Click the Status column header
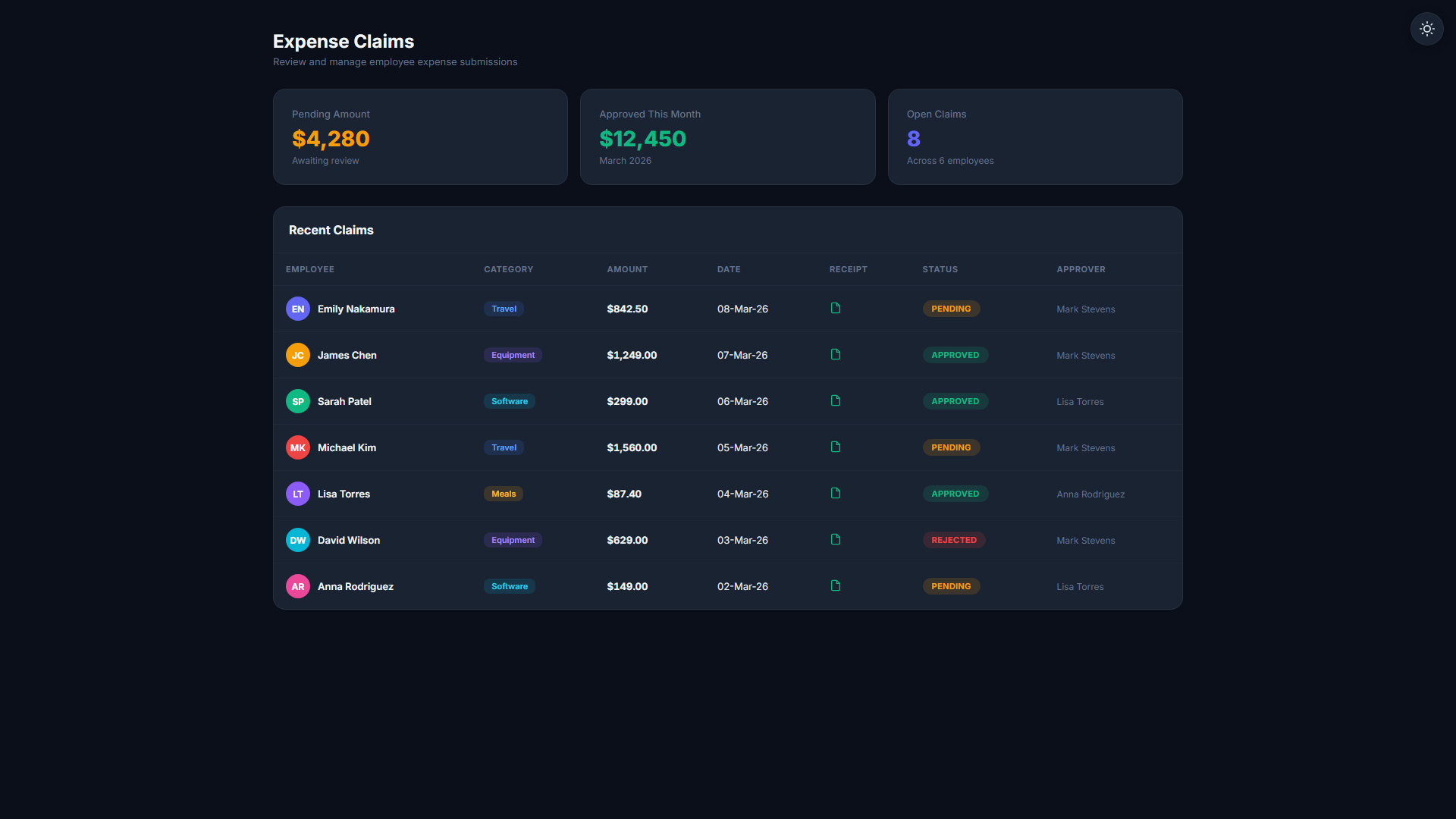The image size is (1456, 819). 940,269
